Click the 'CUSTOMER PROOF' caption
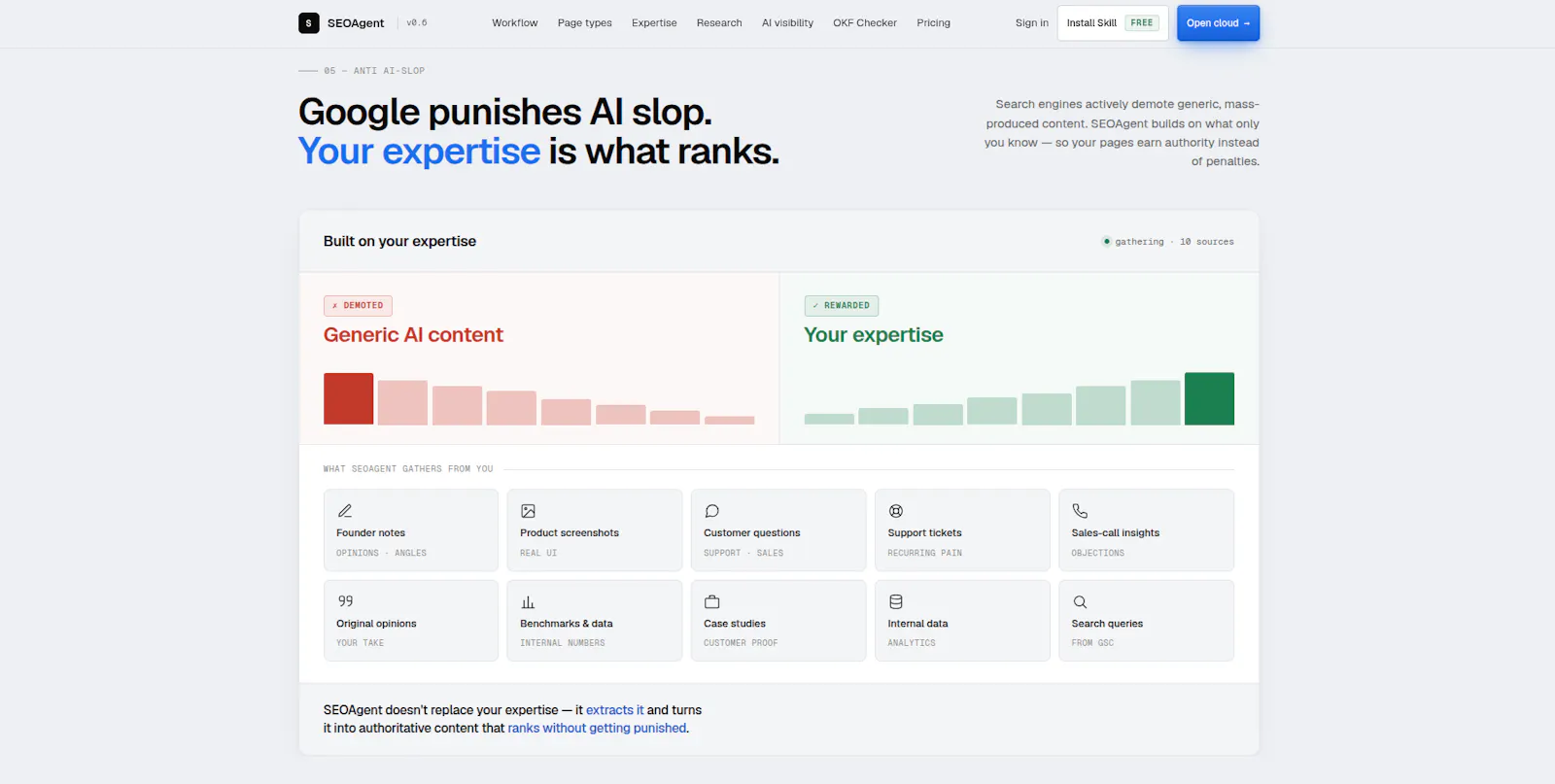The height and width of the screenshot is (784, 1555). (741, 643)
